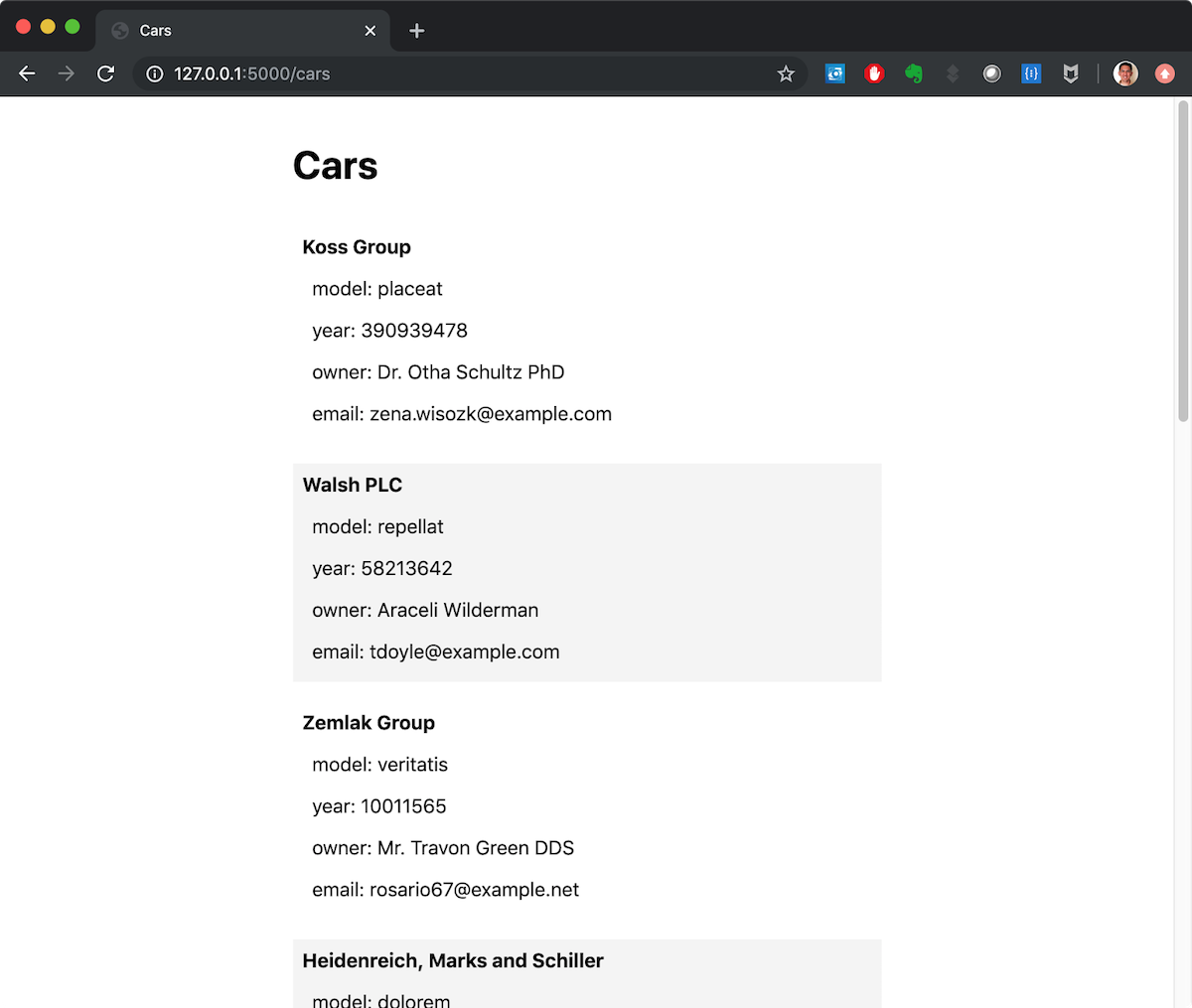Click the zena.wisozk@example.com email text
This screenshot has width=1192, height=1008.
[x=491, y=414]
